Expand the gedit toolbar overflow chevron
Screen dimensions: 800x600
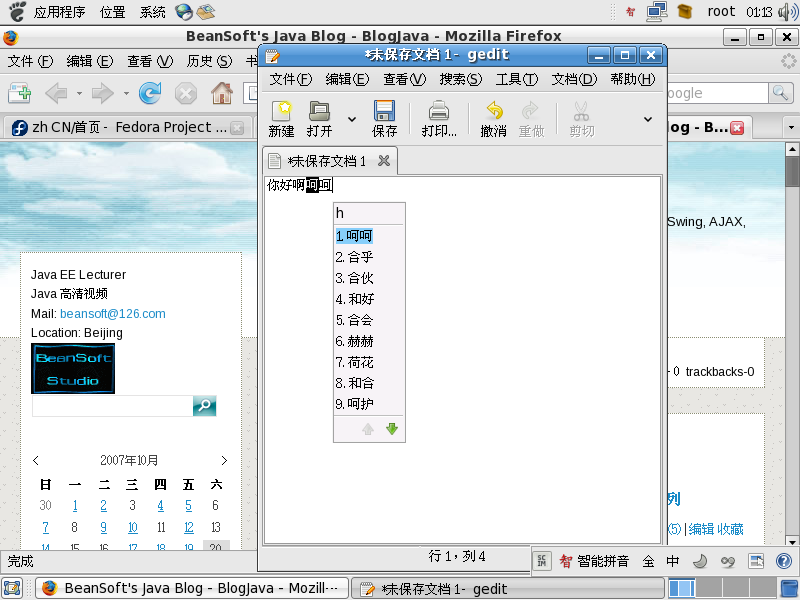coord(648,119)
